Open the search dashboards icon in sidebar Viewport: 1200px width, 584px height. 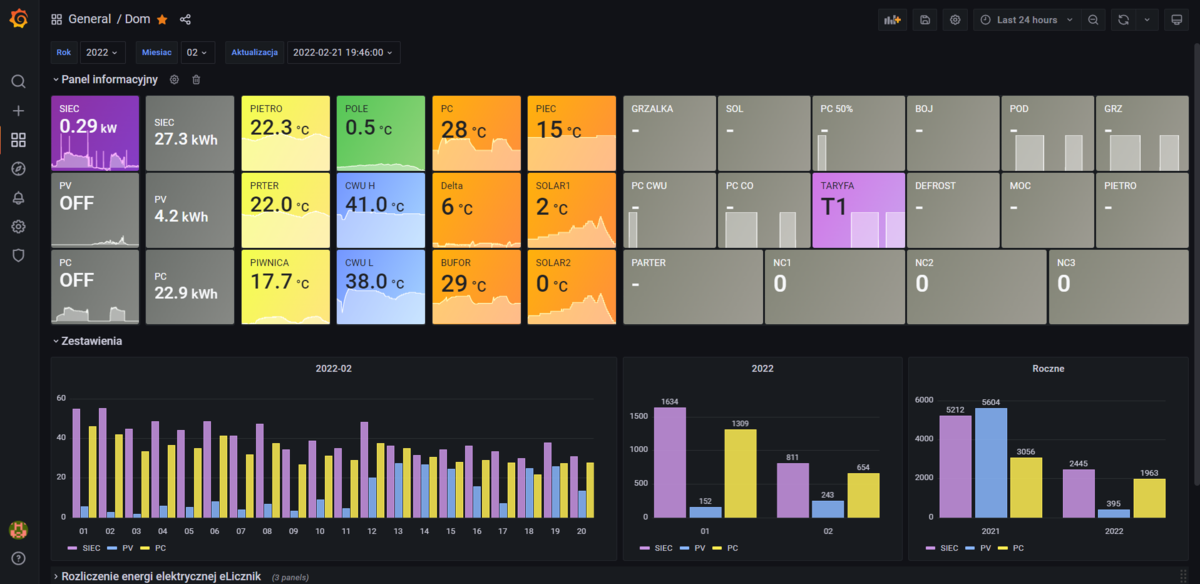18,82
